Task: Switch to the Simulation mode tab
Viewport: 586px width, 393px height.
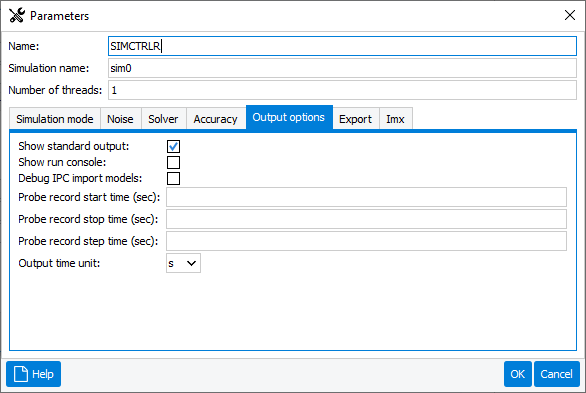Action: tap(55, 119)
